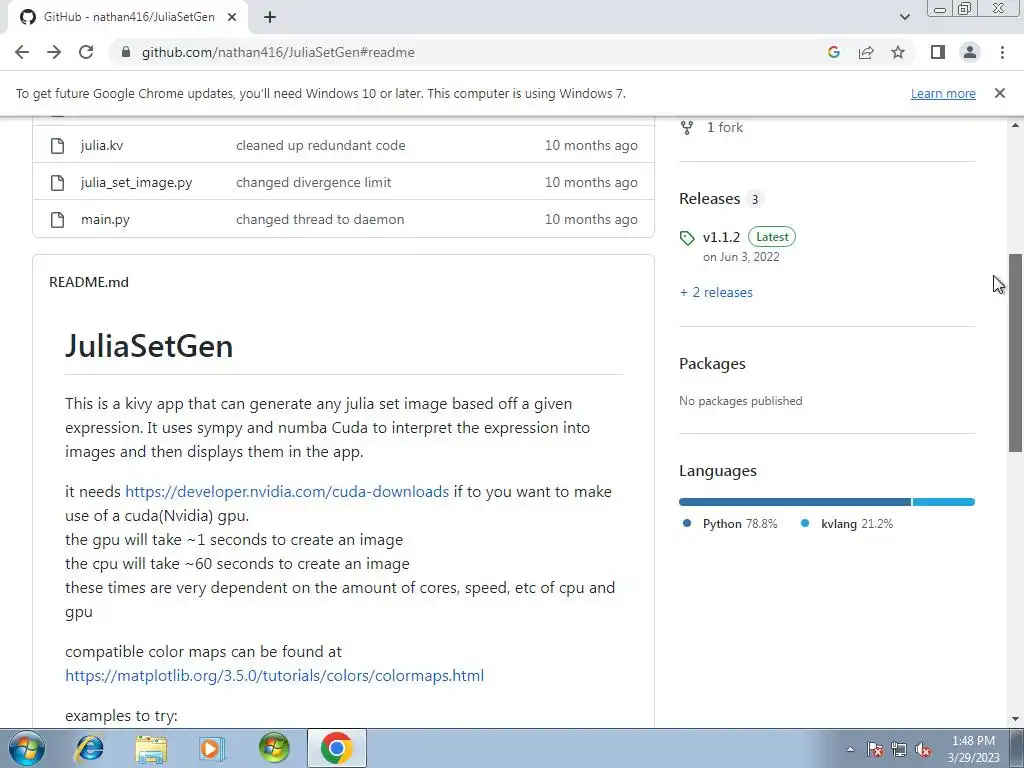Open a new browser tab

pos(270,17)
